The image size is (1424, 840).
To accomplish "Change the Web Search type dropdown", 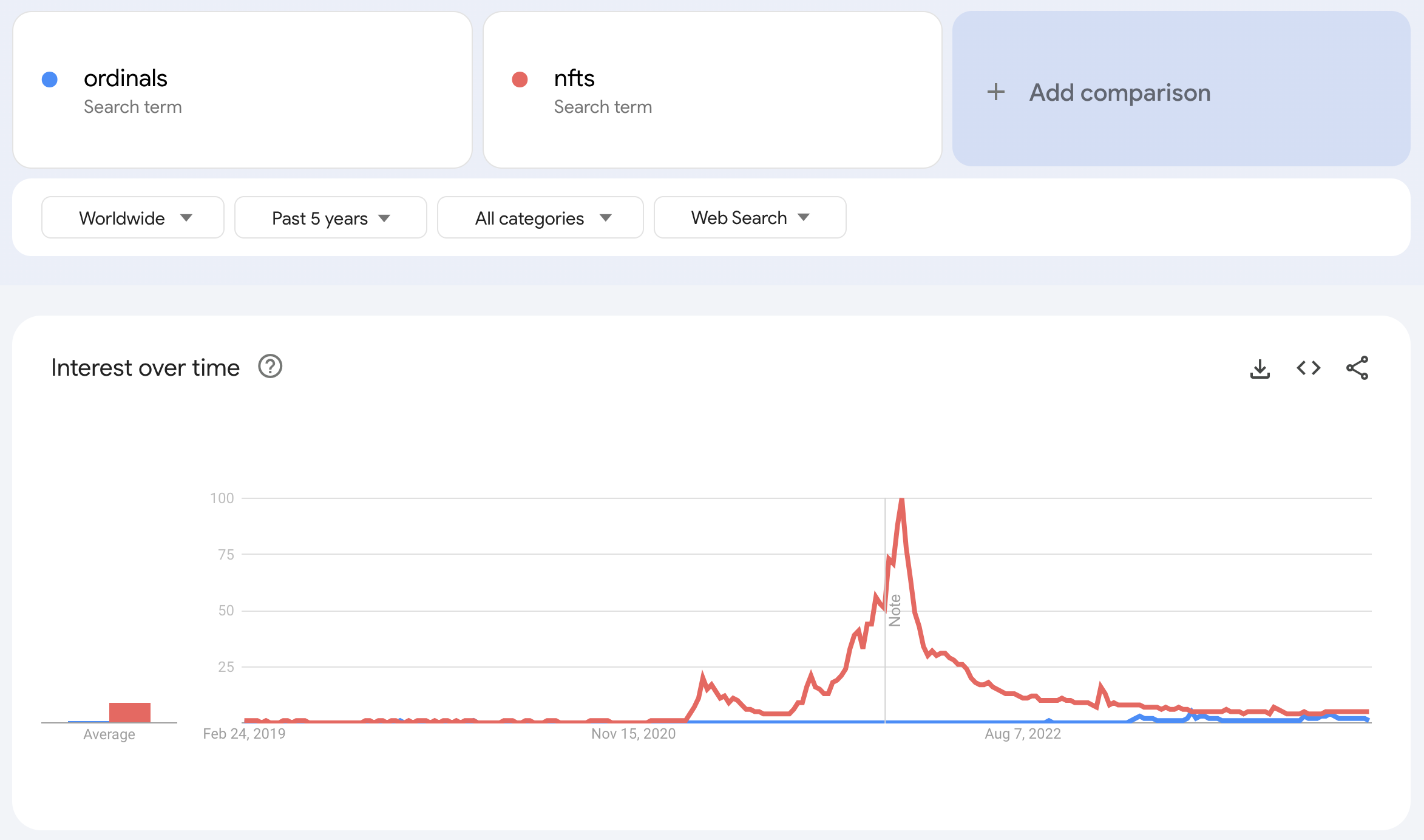I will (x=750, y=218).
